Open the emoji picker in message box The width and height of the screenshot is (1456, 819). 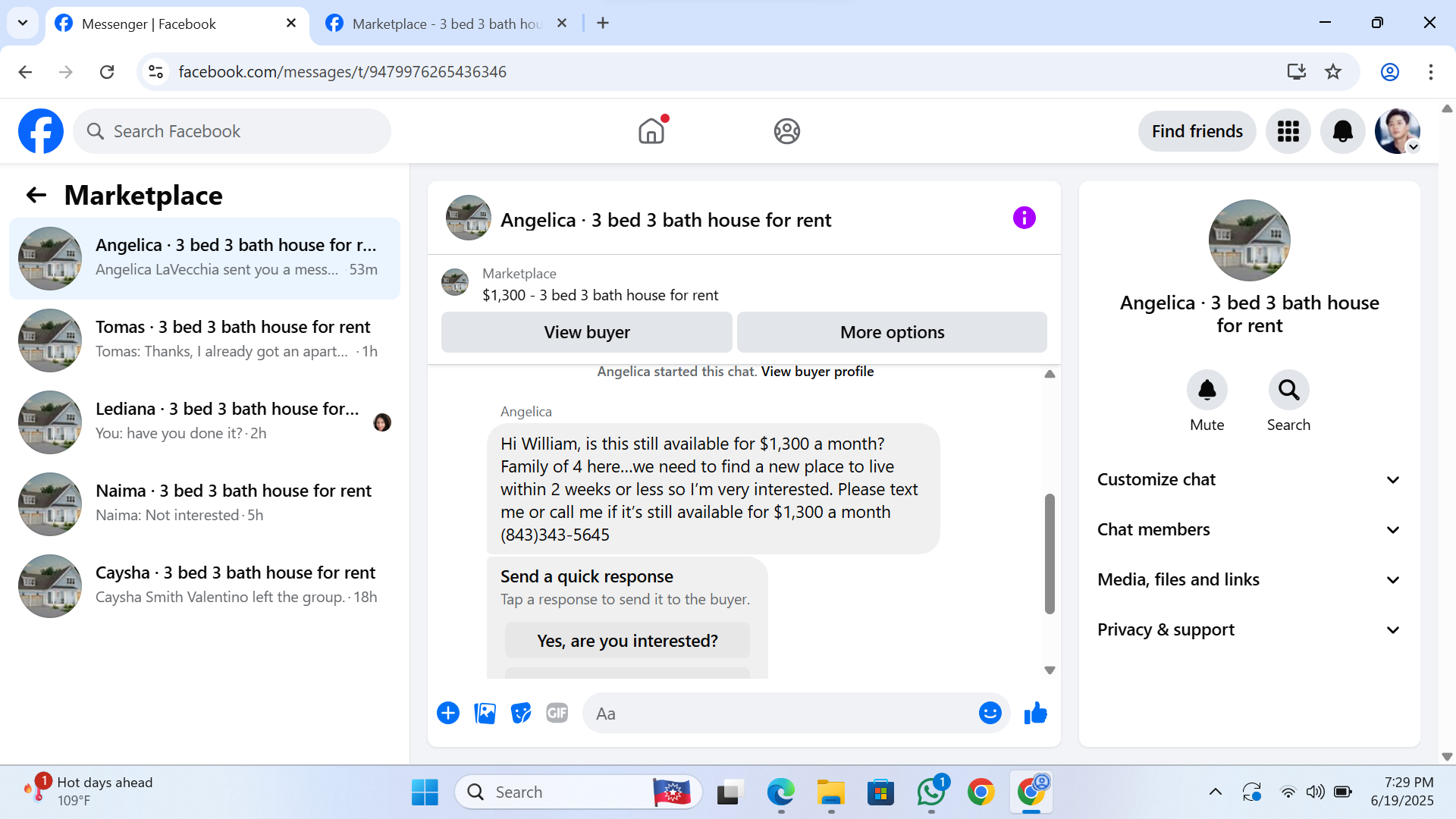[990, 714]
